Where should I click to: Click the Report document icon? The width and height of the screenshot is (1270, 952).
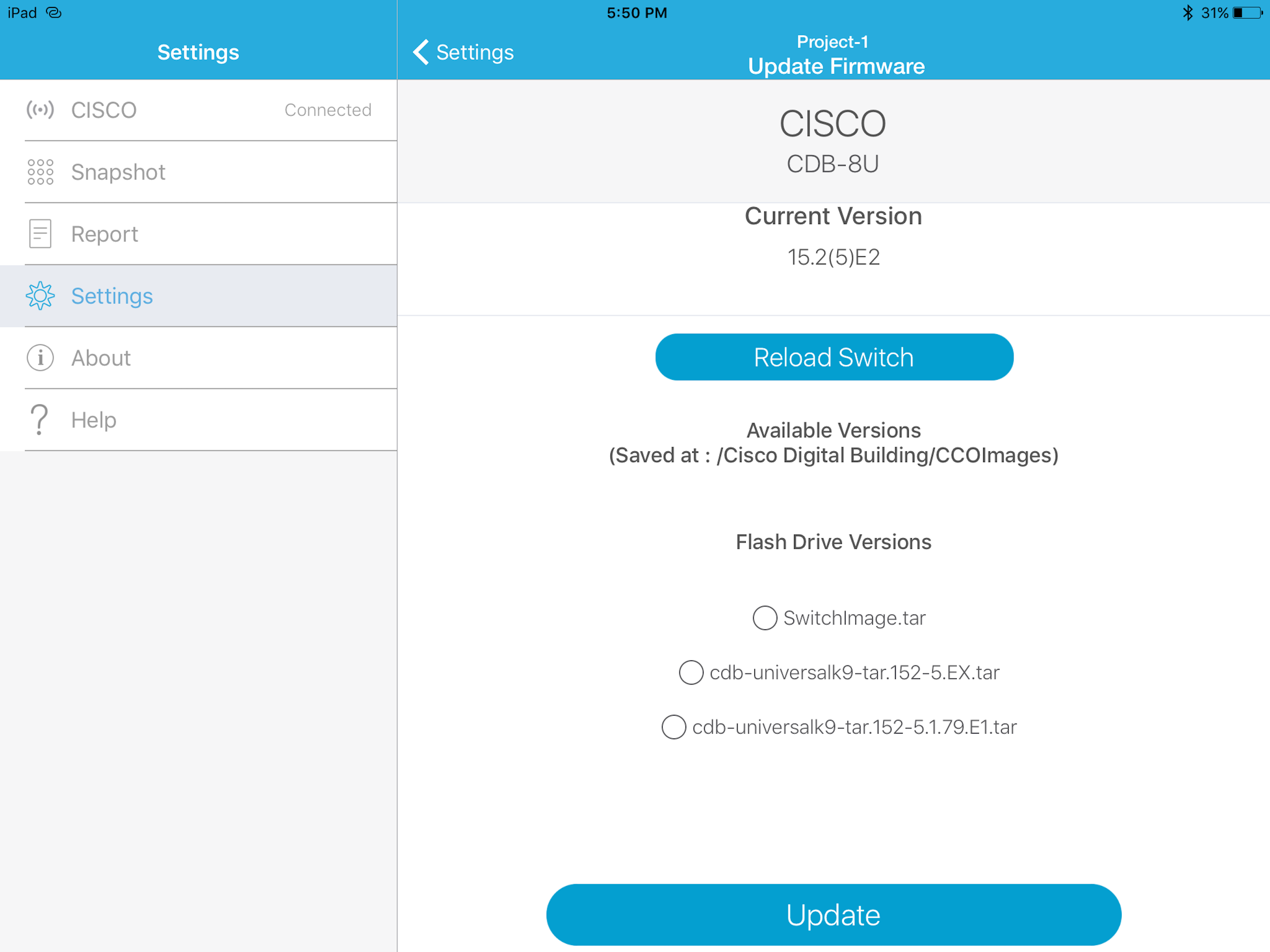click(x=40, y=234)
